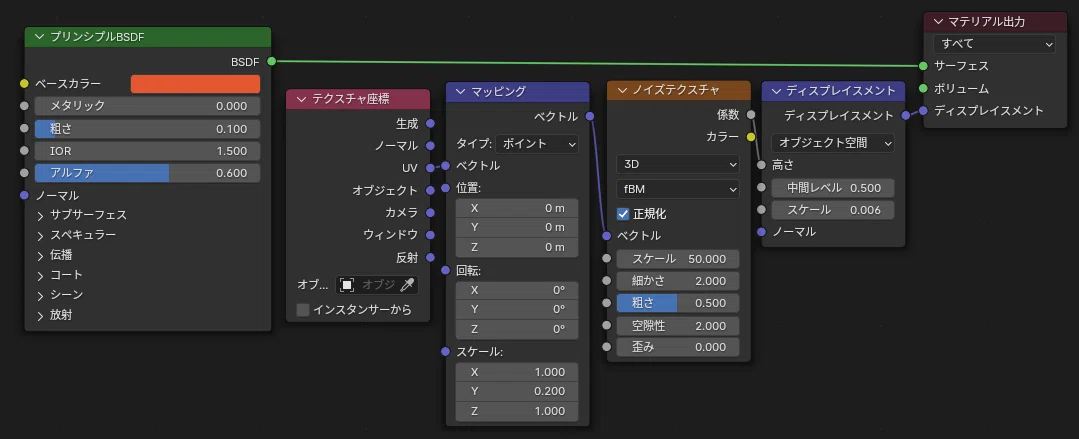Click the 位置 X 0 m field
This screenshot has width=1079, height=439.
[517, 208]
